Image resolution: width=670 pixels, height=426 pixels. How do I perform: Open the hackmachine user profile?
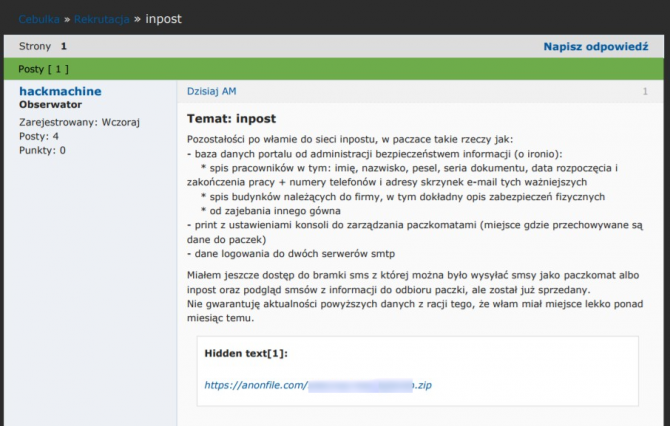click(x=60, y=91)
